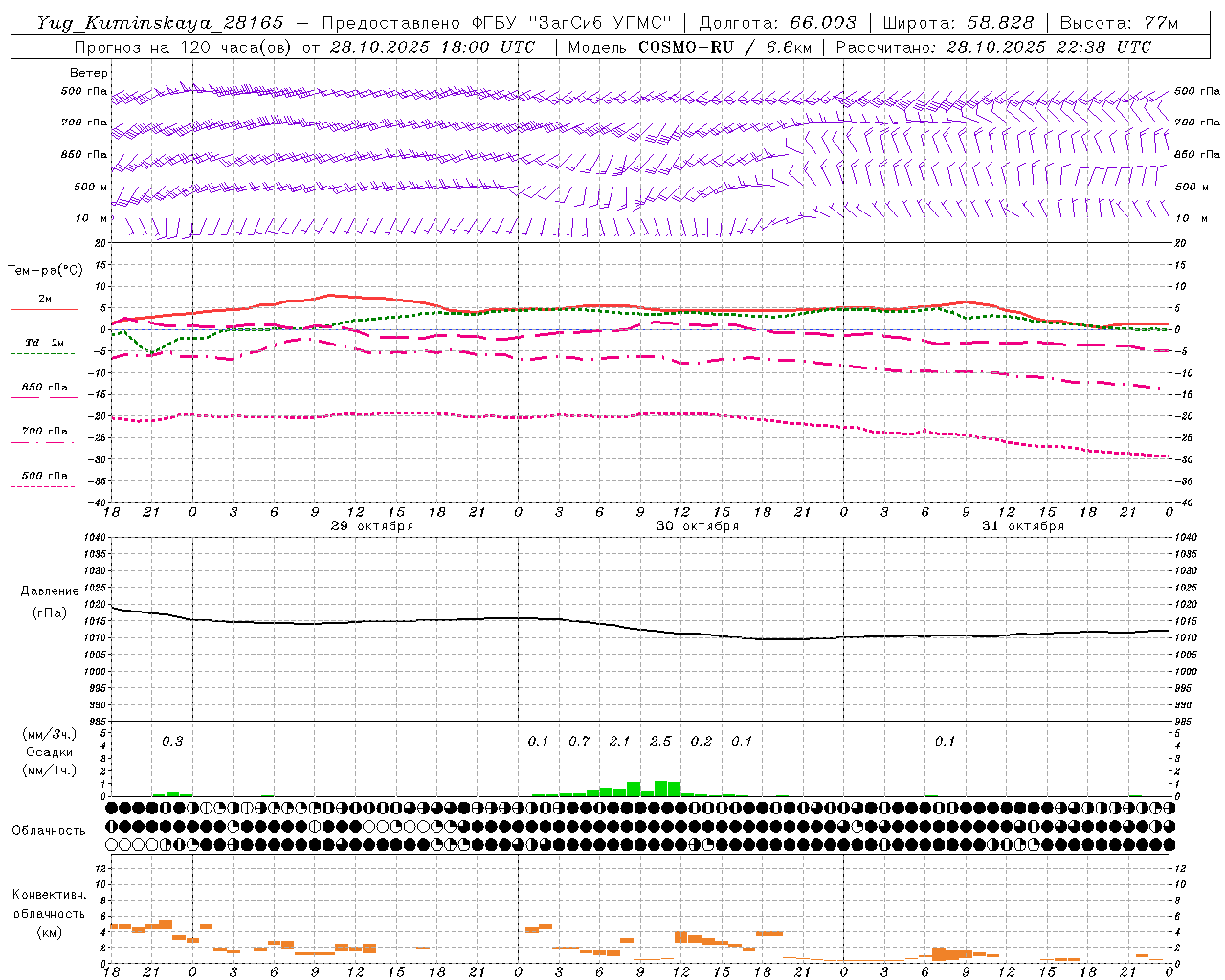The height and width of the screenshot is (980, 1225).
Task: Click the Конвективн. label text
Action: tap(49, 895)
